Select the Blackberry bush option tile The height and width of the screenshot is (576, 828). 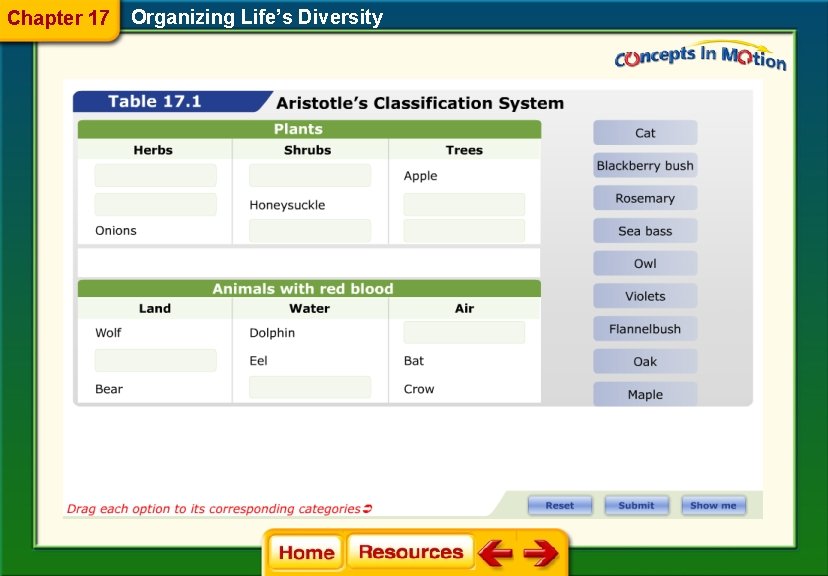click(x=645, y=165)
